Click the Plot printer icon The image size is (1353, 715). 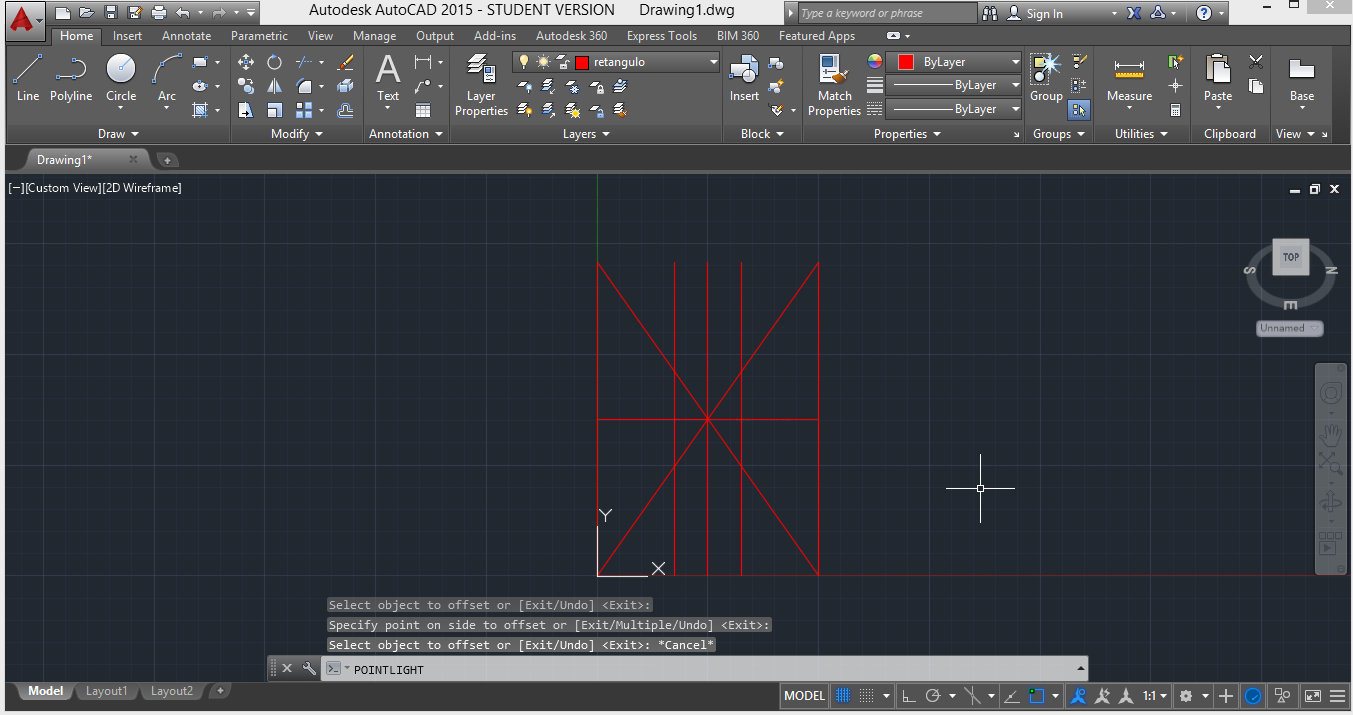click(158, 13)
